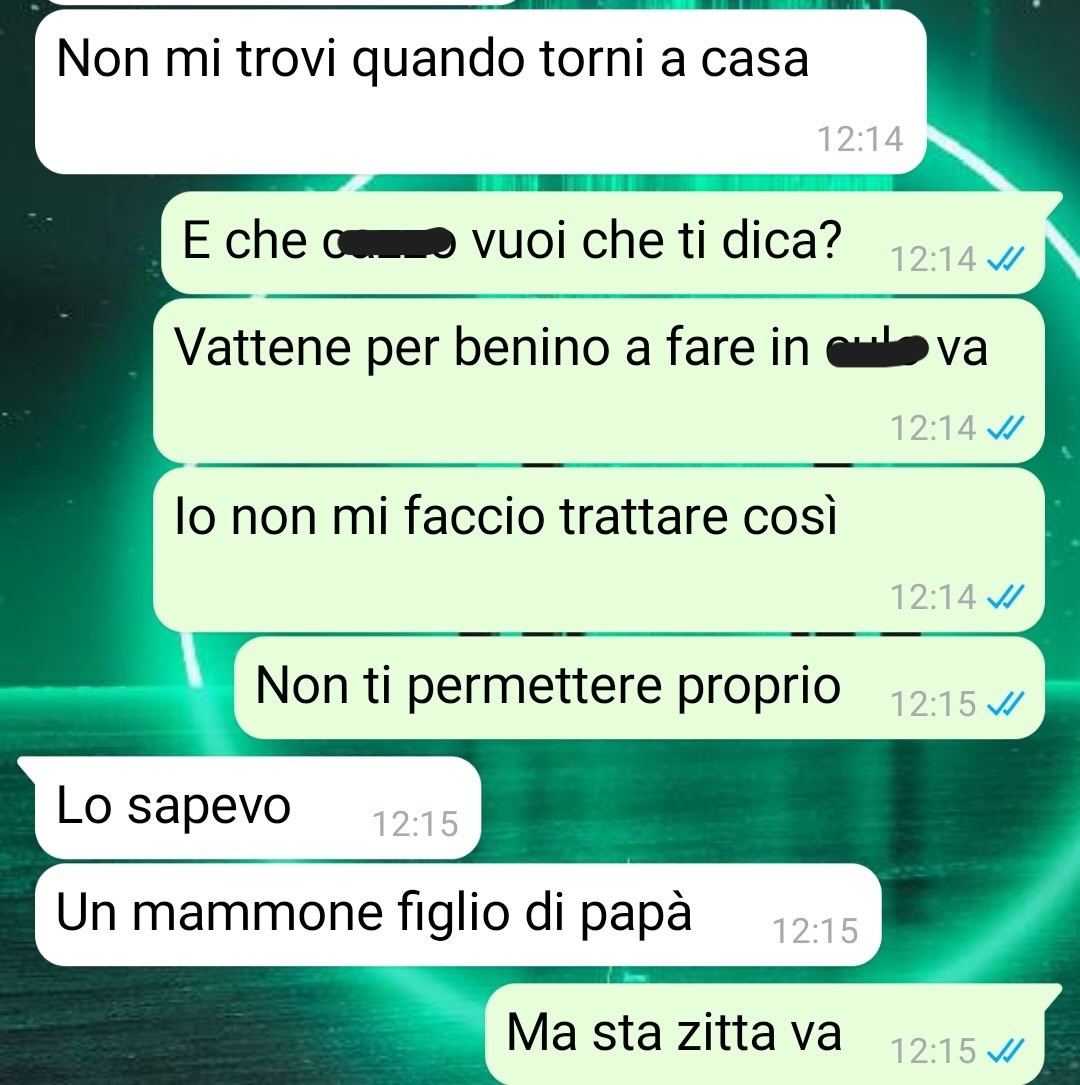Click the 12:14 timestamp of the first received message
The height and width of the screenshot is (1085, 1080).
click(x=860, y=139)
